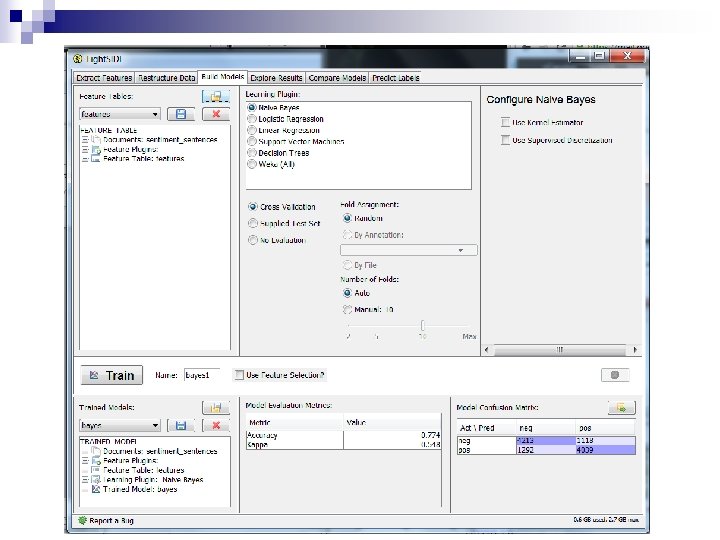Image resolution: width=720 pixels, height=540 pixels.
Task: Expand Feature Plugins in trained model tree
Action: point(85,461)
